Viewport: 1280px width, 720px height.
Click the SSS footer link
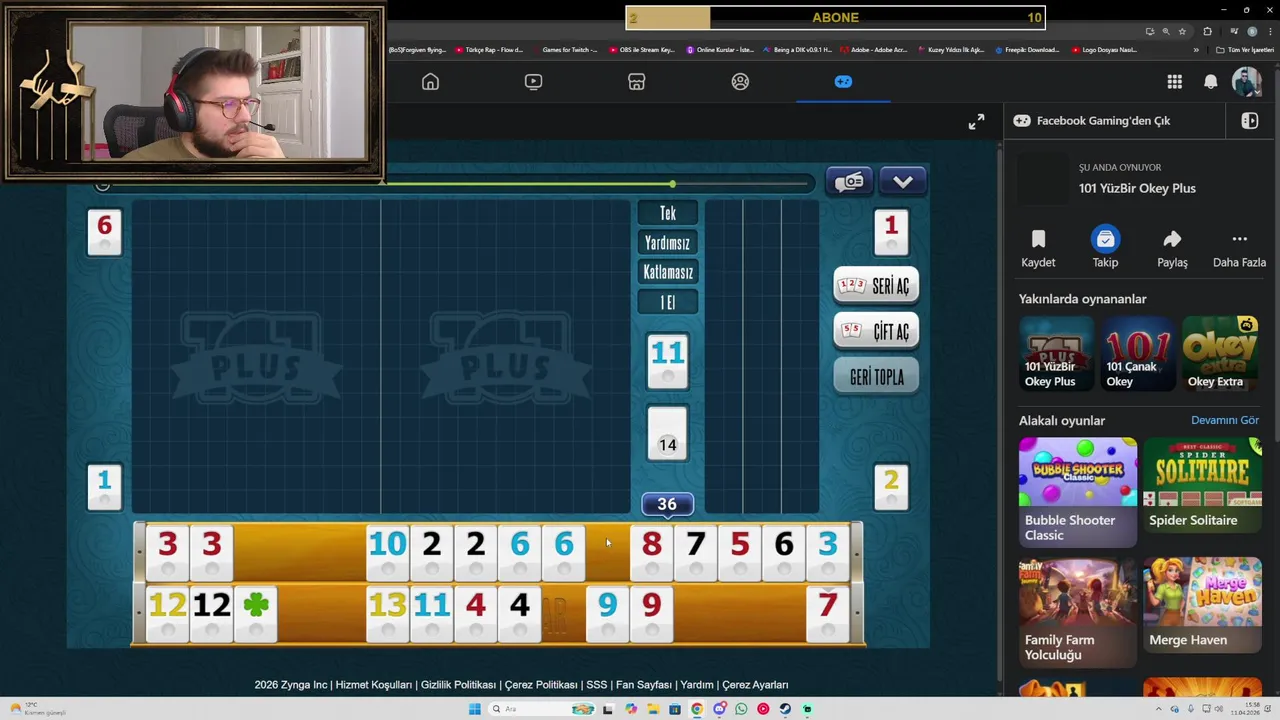[x=597, y=685]
